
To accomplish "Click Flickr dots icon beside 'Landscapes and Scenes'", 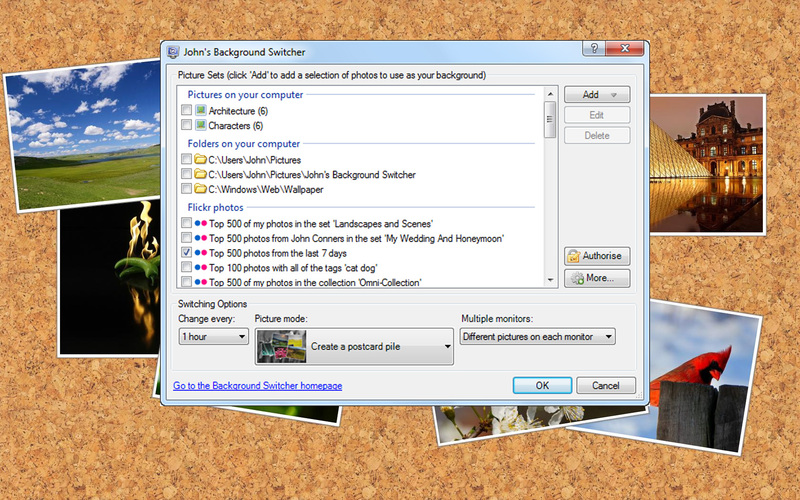I will (x=201, y=223).
